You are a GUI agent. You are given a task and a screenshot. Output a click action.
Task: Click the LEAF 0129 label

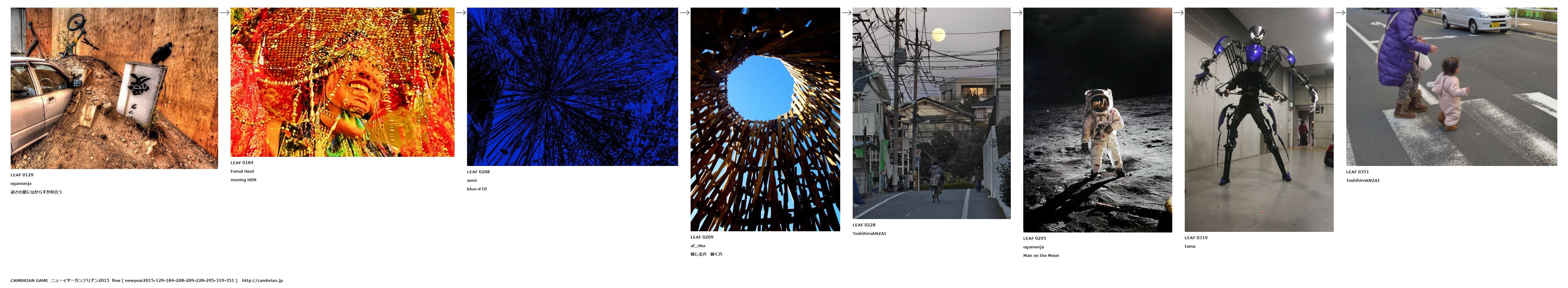[22, 175]
